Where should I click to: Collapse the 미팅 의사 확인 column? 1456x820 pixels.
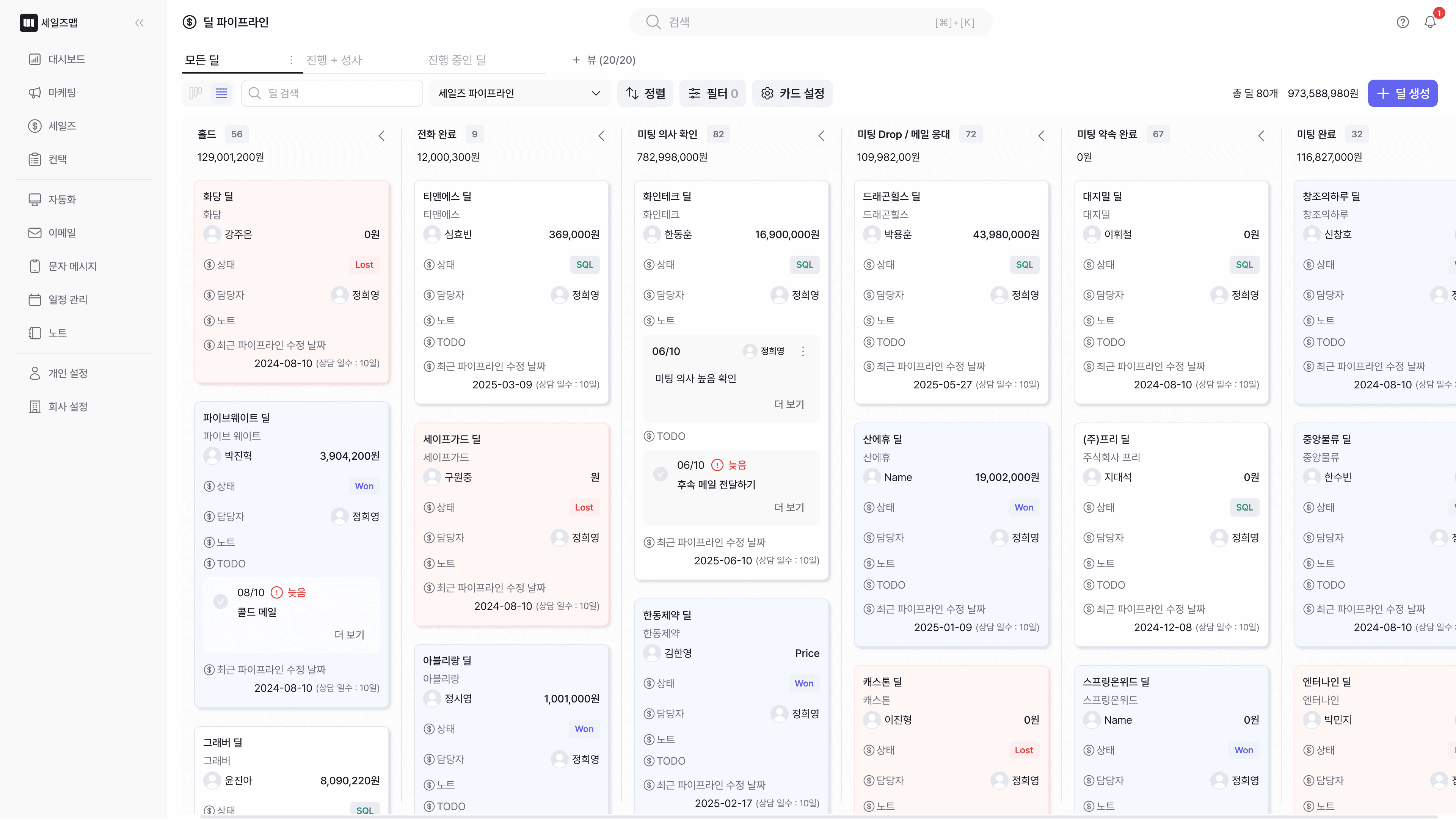click(821, 136)
